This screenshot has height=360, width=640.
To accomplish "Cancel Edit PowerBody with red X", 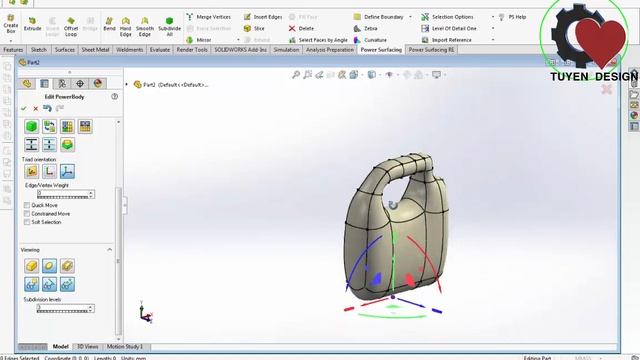I will [36, 109].
